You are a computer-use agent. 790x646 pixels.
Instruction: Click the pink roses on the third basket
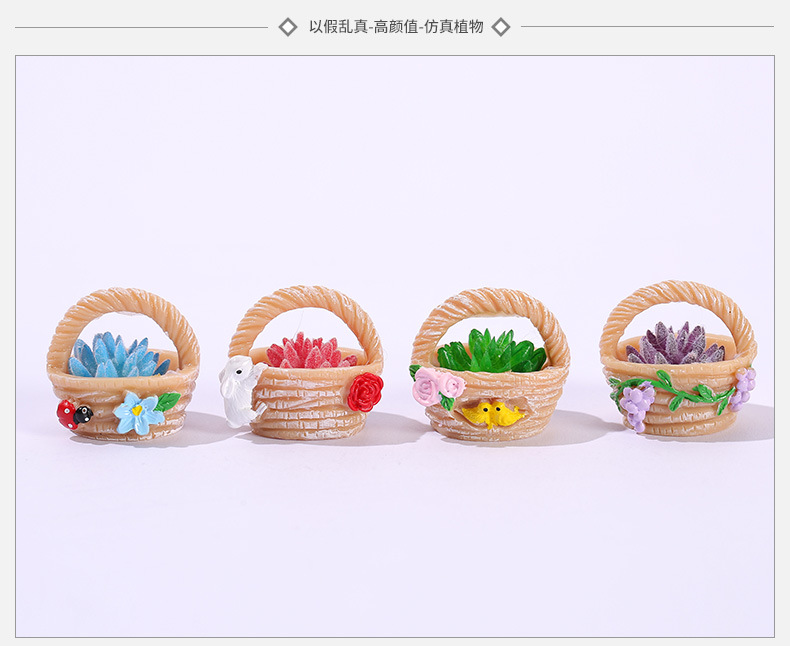[437, 385]
